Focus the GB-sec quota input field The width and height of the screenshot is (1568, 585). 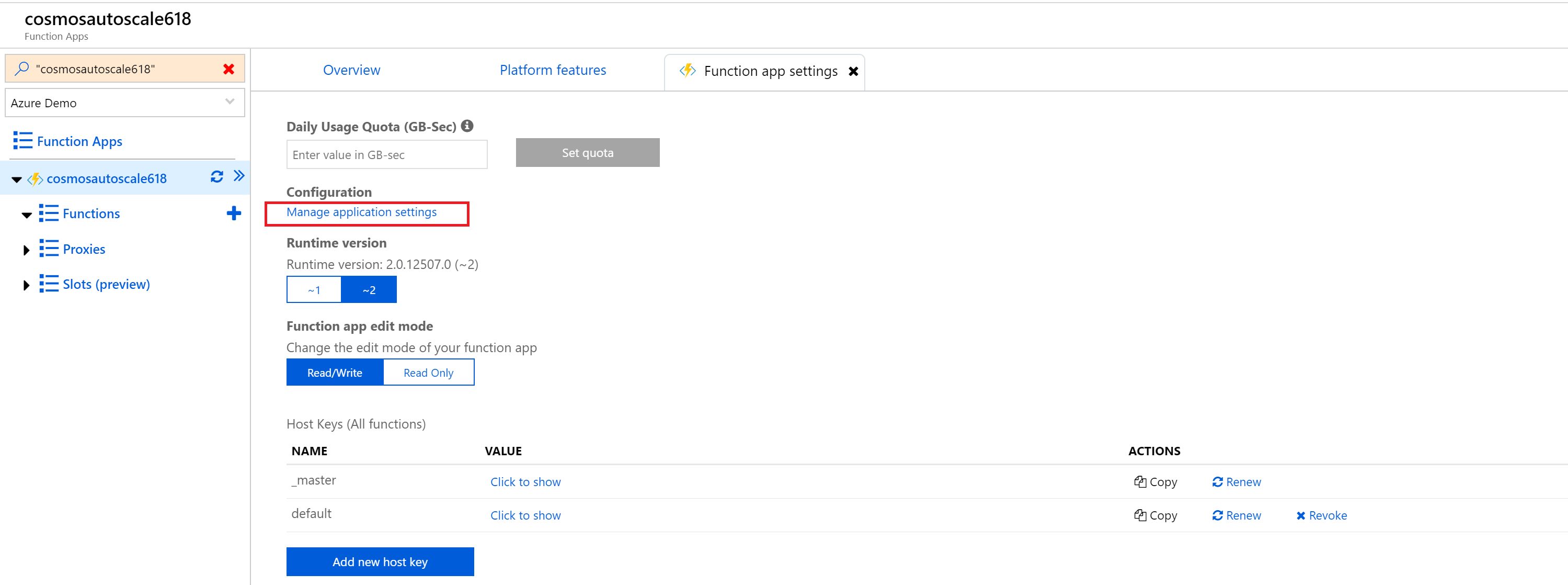click(x=386, y=155)
